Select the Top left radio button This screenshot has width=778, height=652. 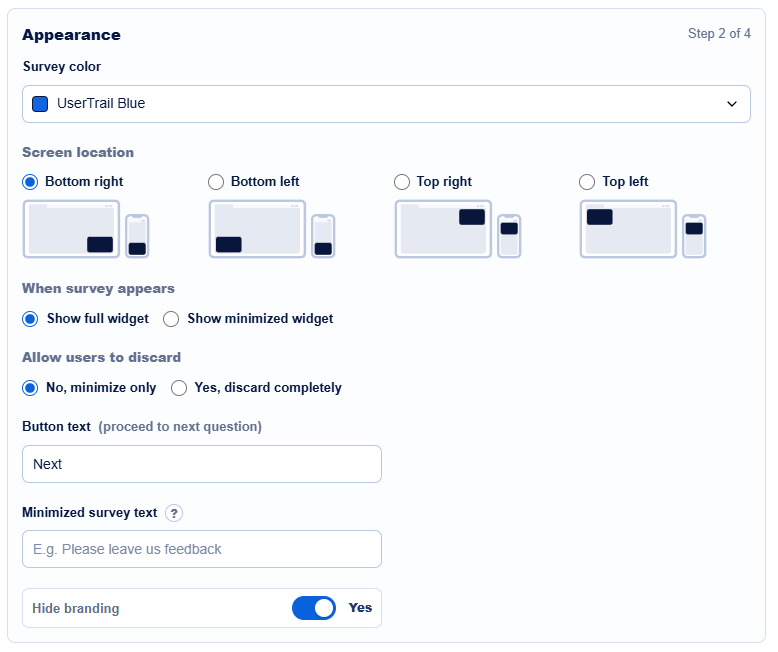(x=587, y=182)
